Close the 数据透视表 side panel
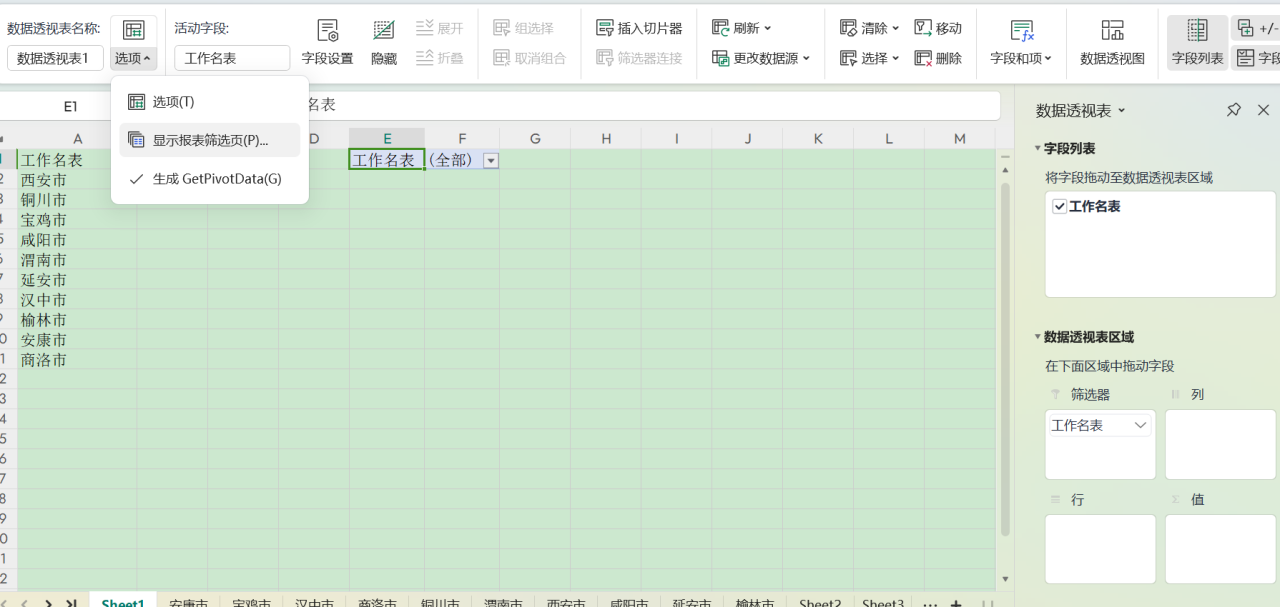1280x607 pixels. [1263, 110]
